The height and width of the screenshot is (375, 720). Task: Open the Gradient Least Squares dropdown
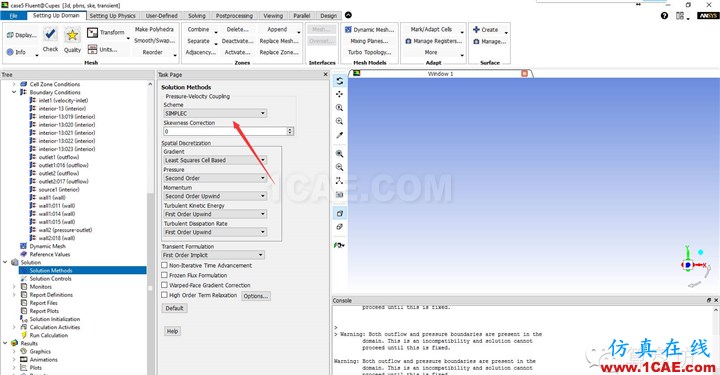point(215,160)
